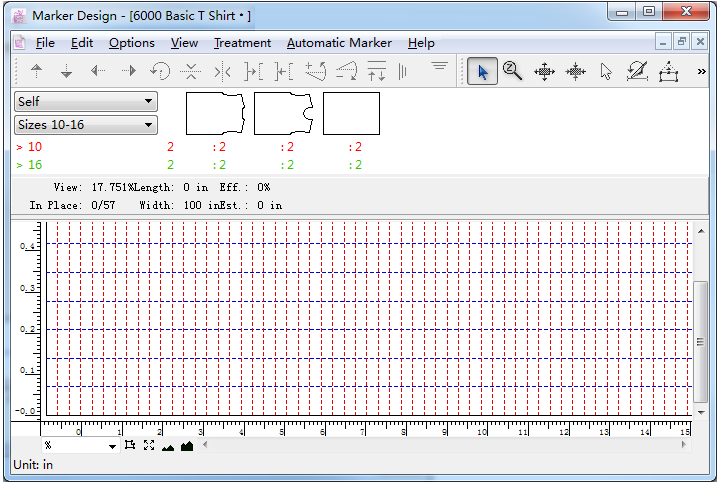
Task: Click the left arrow move icon
Action: point(98,71)
